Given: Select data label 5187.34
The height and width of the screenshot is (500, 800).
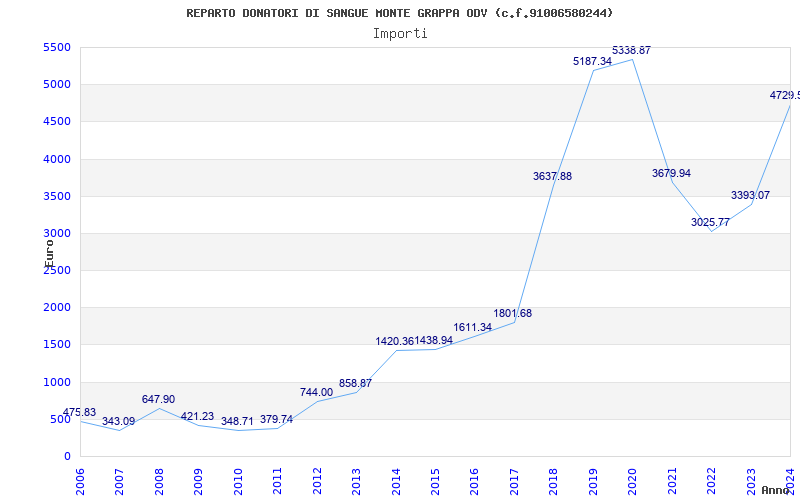Looking at the screenshot, I should coord(592,61).
